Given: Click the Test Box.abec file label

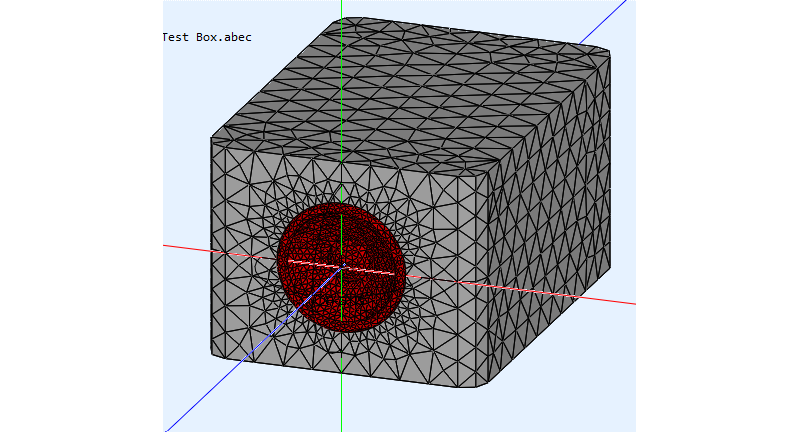Looking at the screenshot, I should pos(207,37).
